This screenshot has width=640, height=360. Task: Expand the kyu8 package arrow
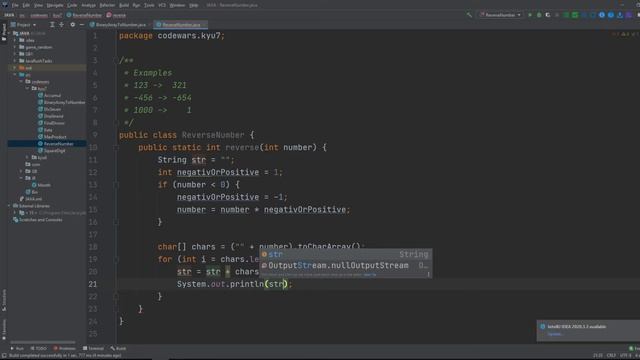click(27, 157)
